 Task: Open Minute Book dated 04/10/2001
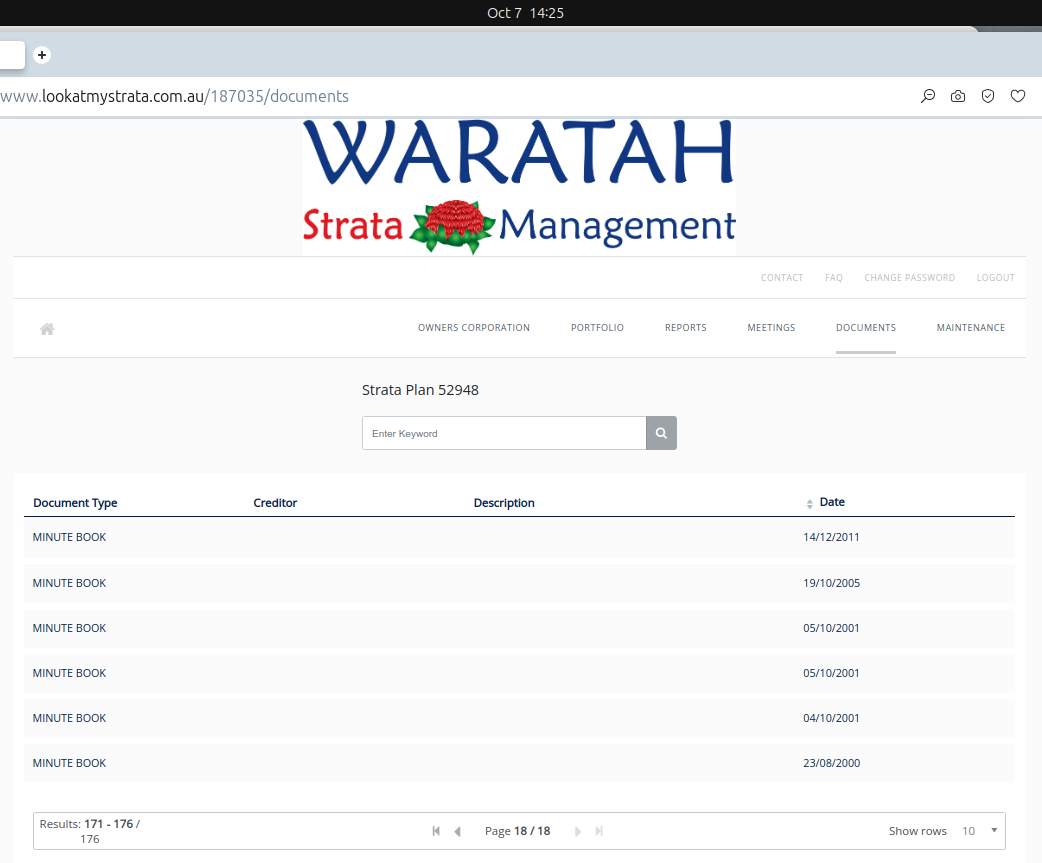point(520,718)
